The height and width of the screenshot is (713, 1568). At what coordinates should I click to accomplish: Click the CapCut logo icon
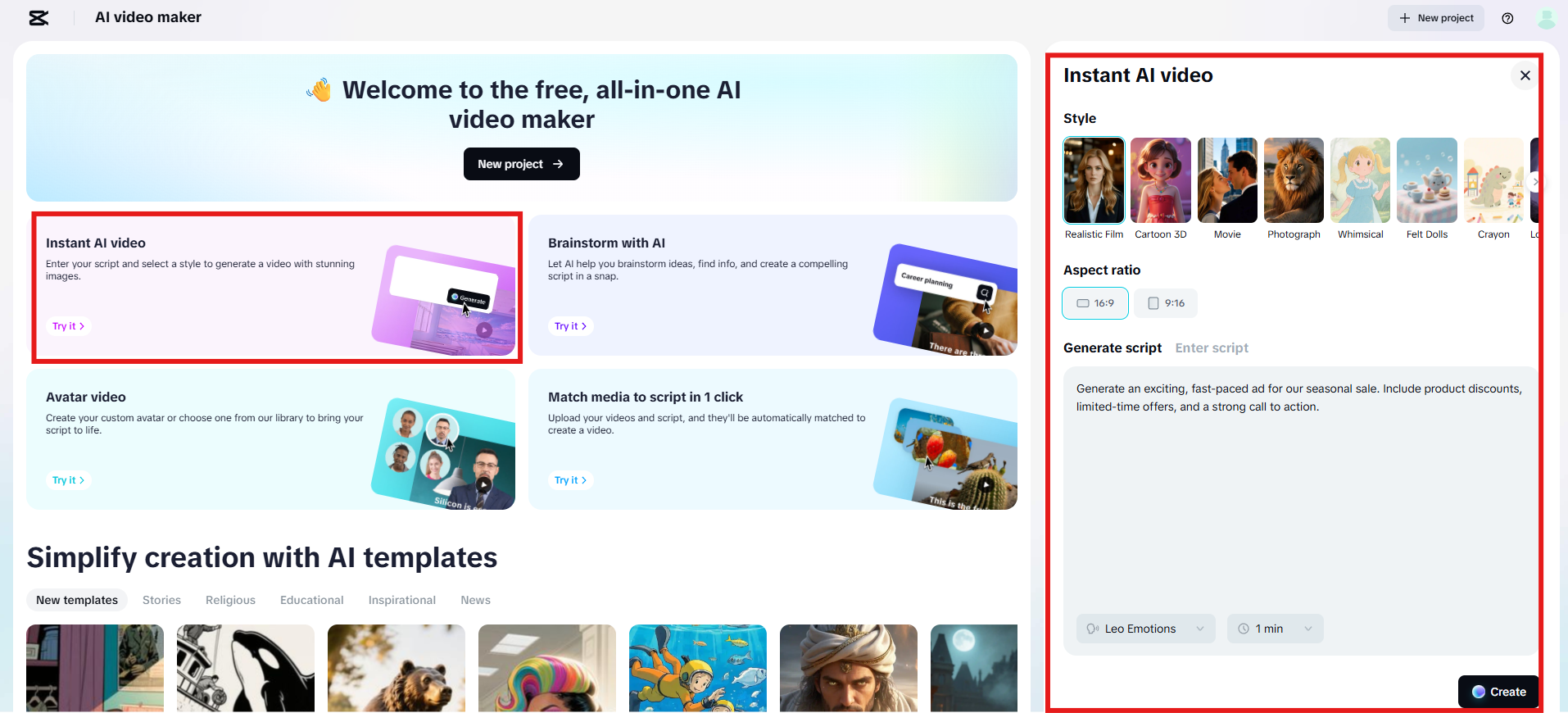39,18
